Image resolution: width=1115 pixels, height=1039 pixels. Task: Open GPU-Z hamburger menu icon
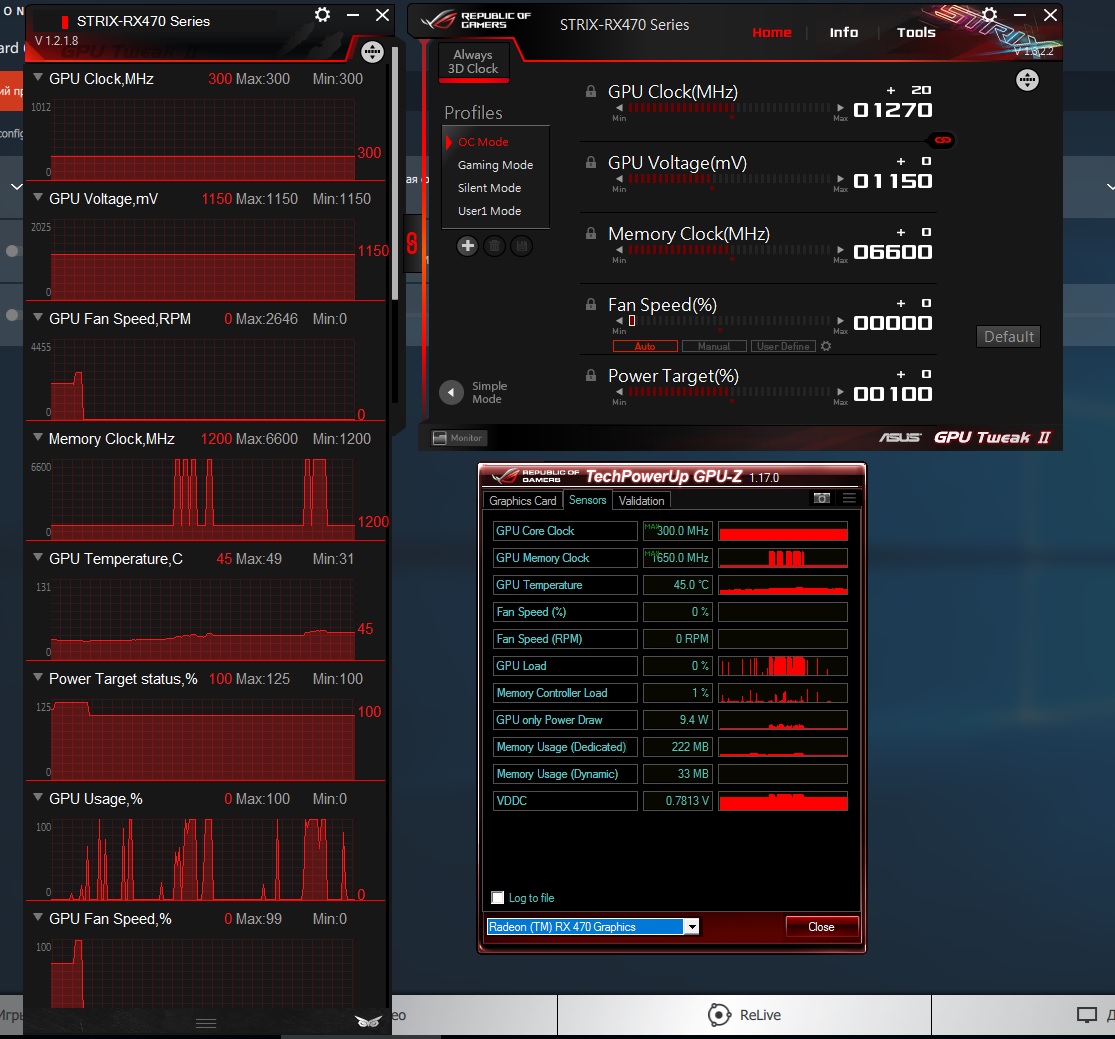click(849, 499)
